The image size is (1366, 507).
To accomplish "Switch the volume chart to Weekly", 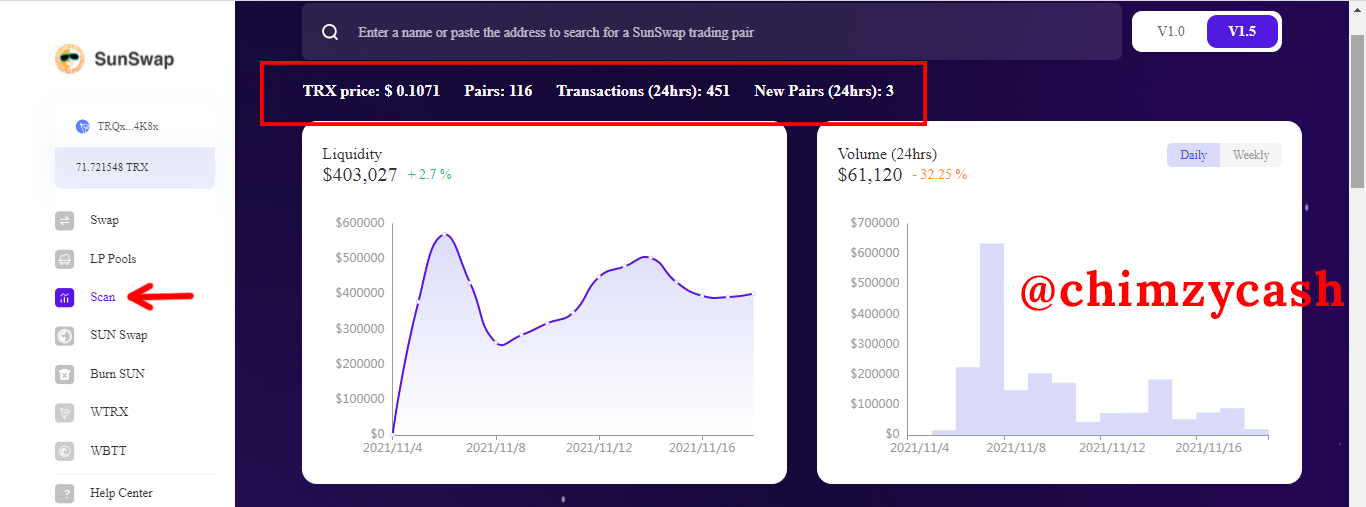I will pos(1251,155).
